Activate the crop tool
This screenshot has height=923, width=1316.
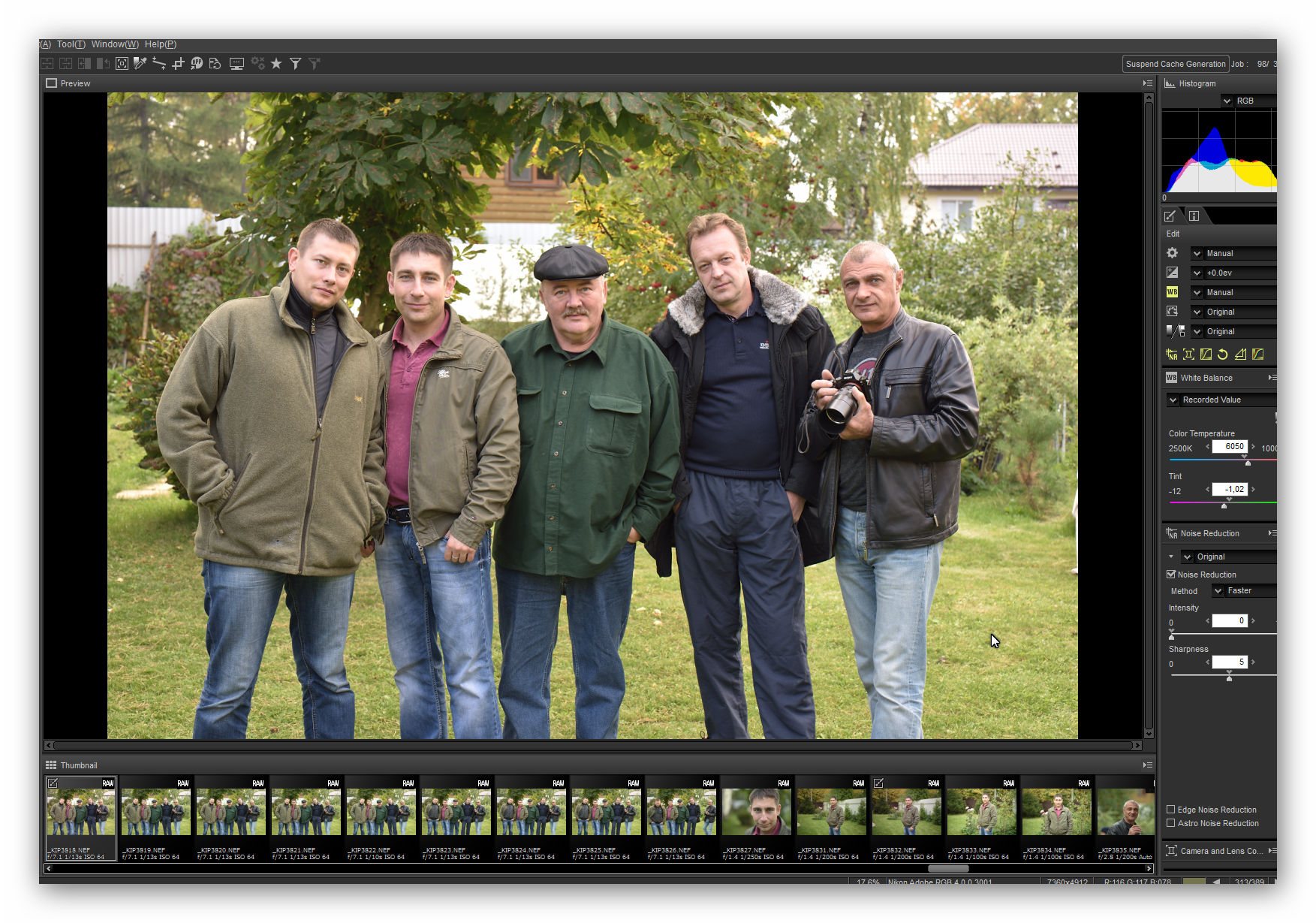[178, 64]
